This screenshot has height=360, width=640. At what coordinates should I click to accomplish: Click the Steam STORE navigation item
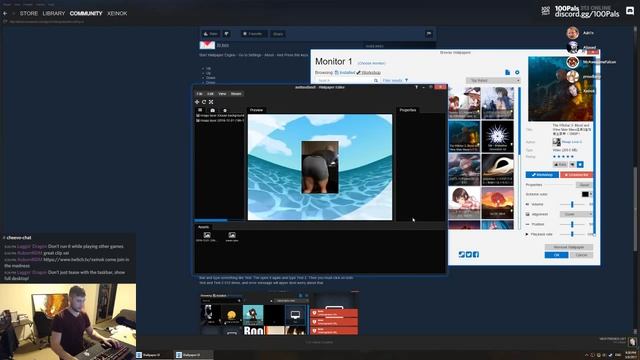[x=29, y=13]
